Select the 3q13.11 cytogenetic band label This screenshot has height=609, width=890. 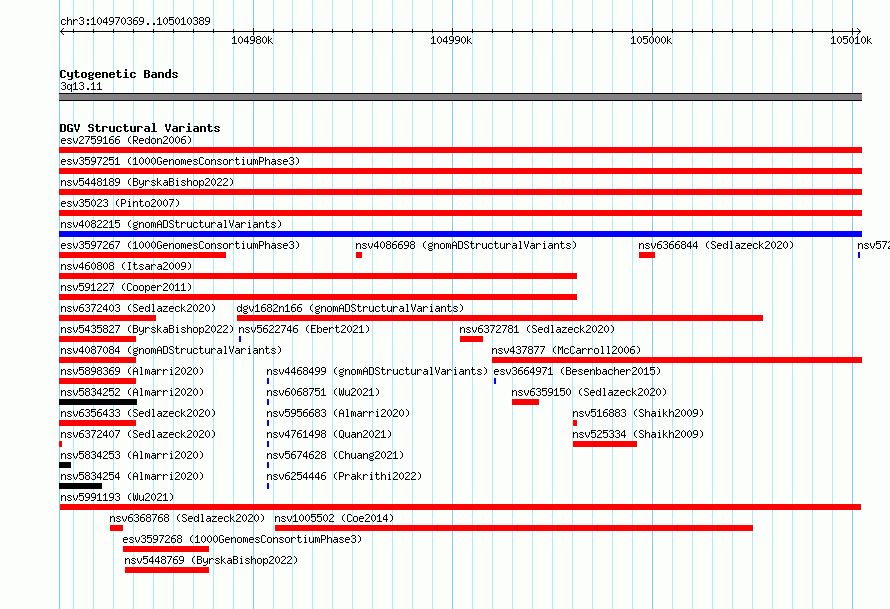click(x=81, y=86)
